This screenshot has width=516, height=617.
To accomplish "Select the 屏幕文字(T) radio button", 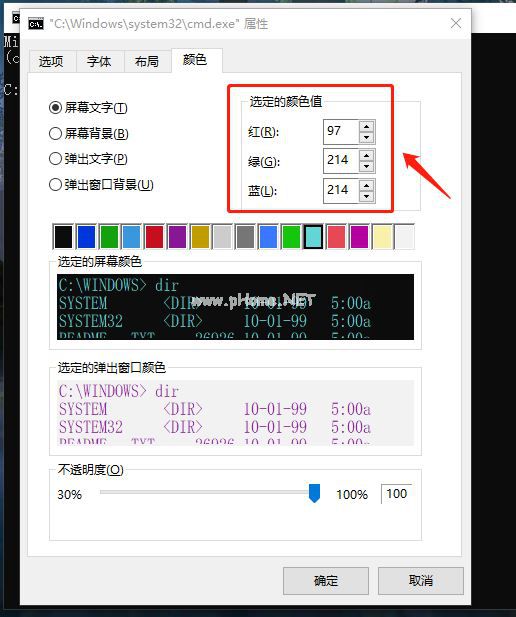I will tap(55, 107).
